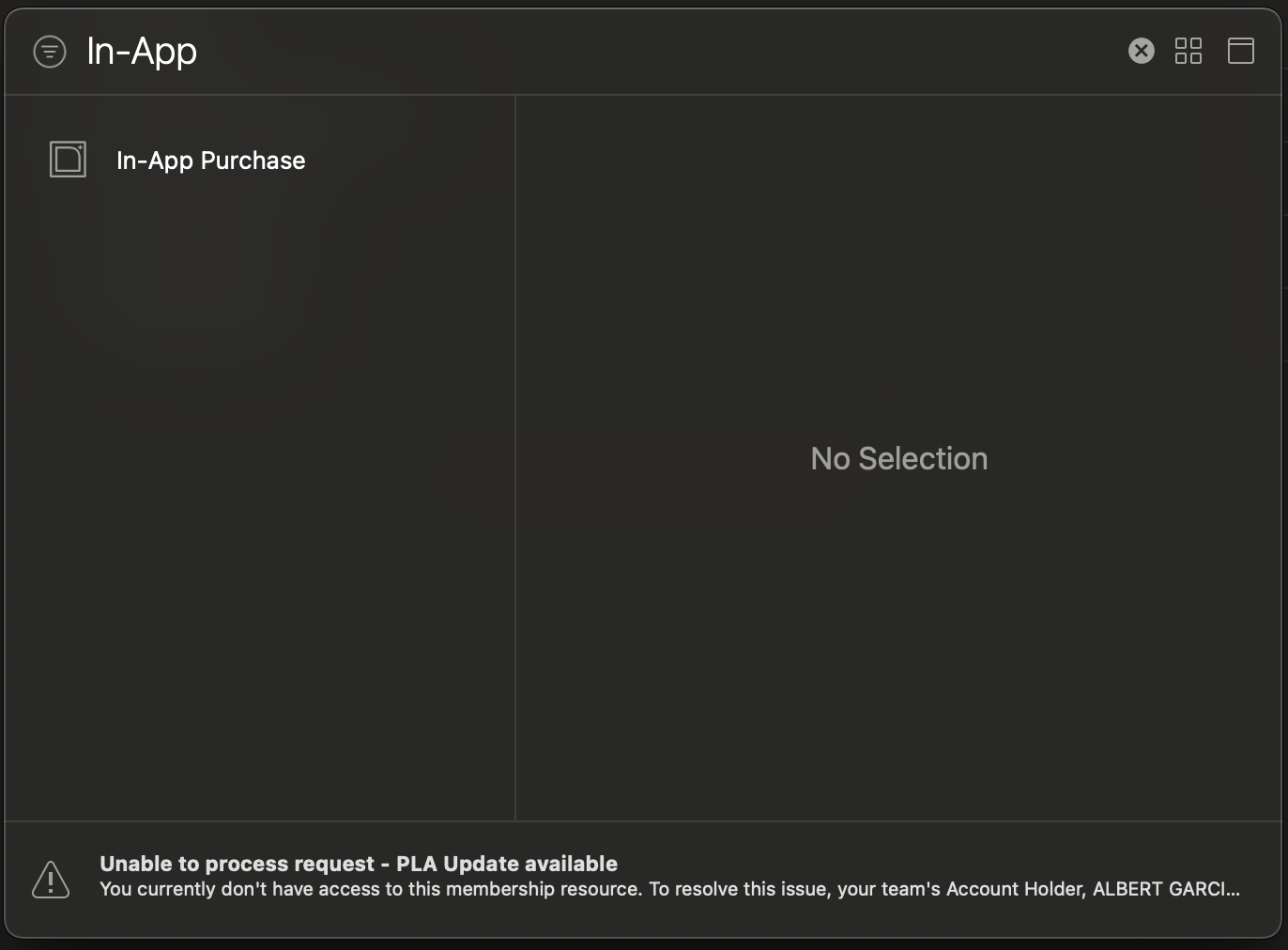Click the "No Selection" placeholder text

click(898, 459)
